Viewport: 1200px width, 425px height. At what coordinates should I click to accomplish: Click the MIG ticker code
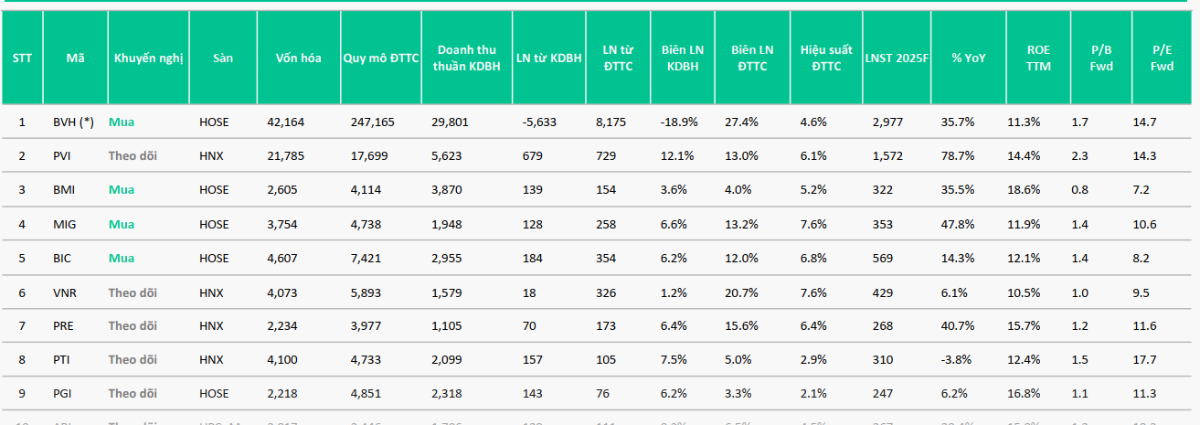click(64, 224)
